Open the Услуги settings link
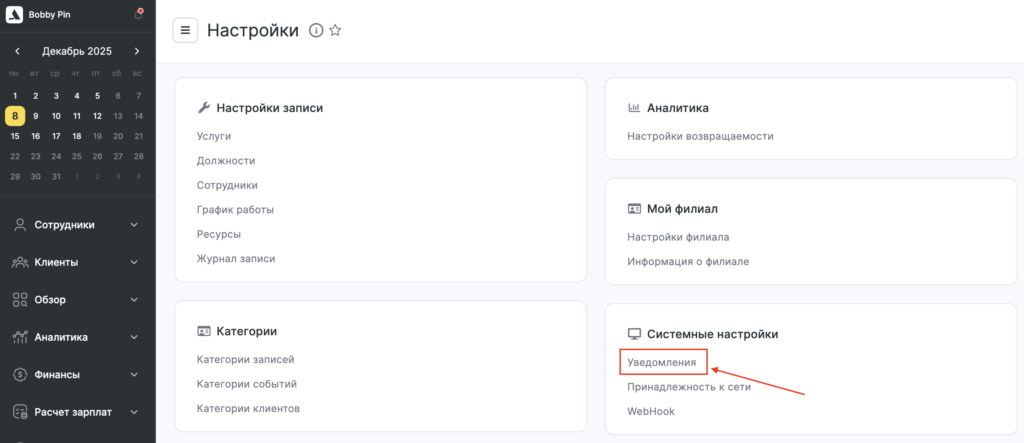The height and width of the screenshot is (443, 1024). pyautogui.click(x=214, y=135)
